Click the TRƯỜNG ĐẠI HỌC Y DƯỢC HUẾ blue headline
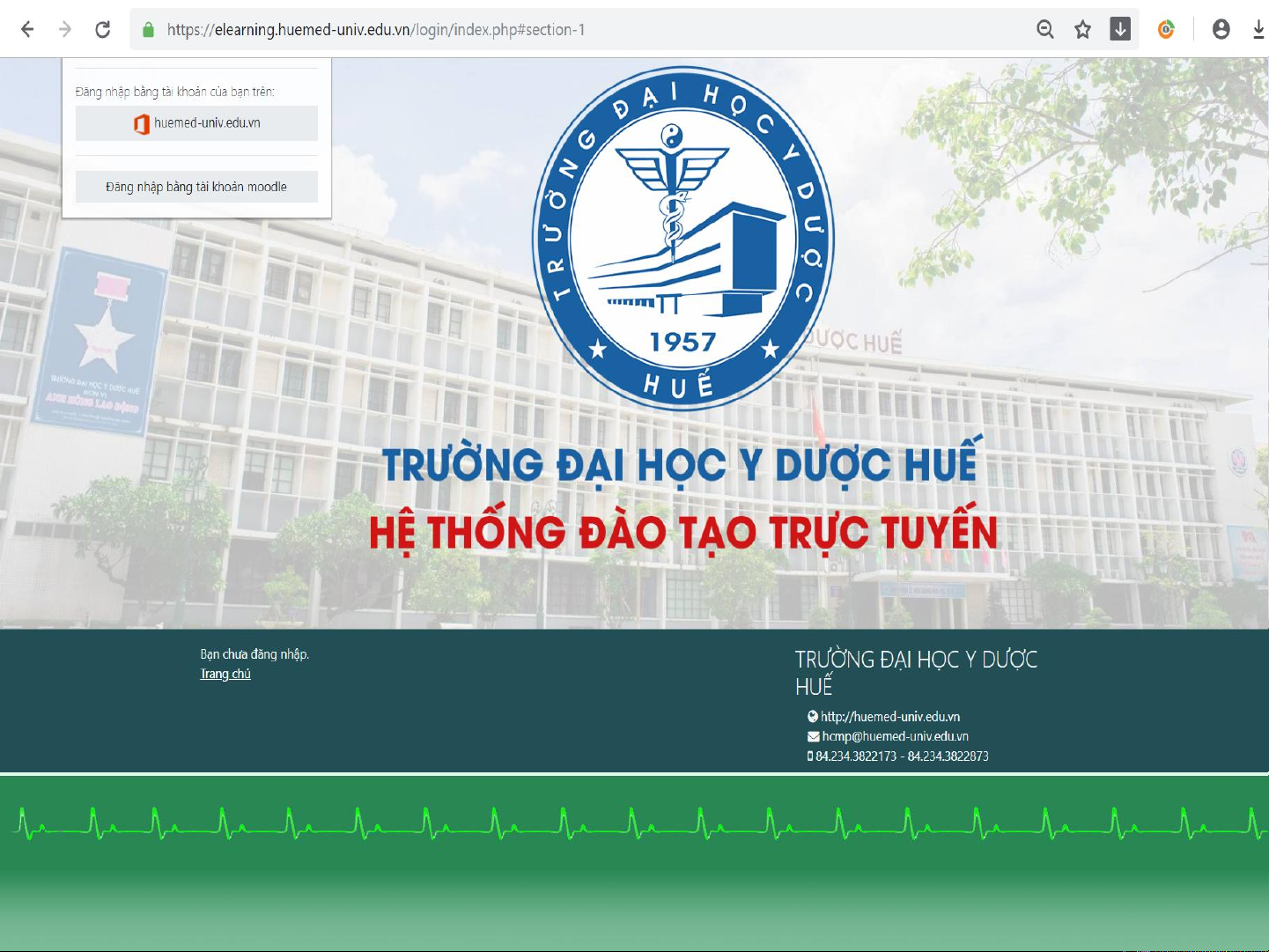Viewport: 1269px width, 952px height. [682, 461]
